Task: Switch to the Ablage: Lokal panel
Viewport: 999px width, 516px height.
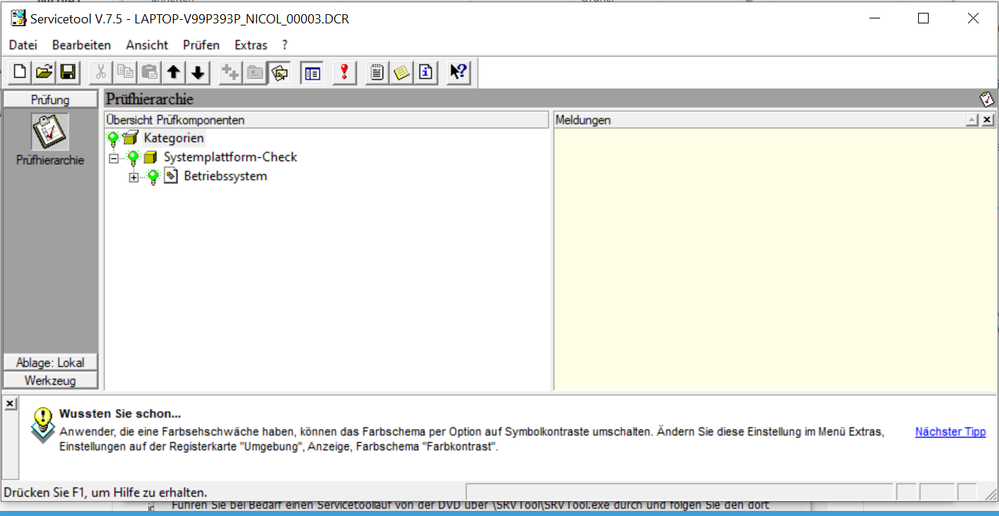Action: tap(50, 362)
